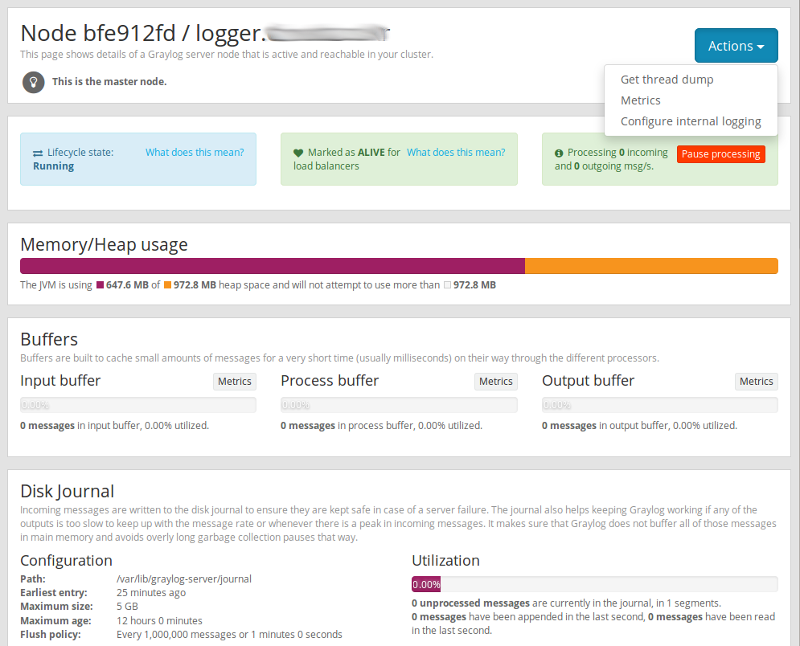
Task: Click the orange heap space legend square
Action: coord(168,285)
